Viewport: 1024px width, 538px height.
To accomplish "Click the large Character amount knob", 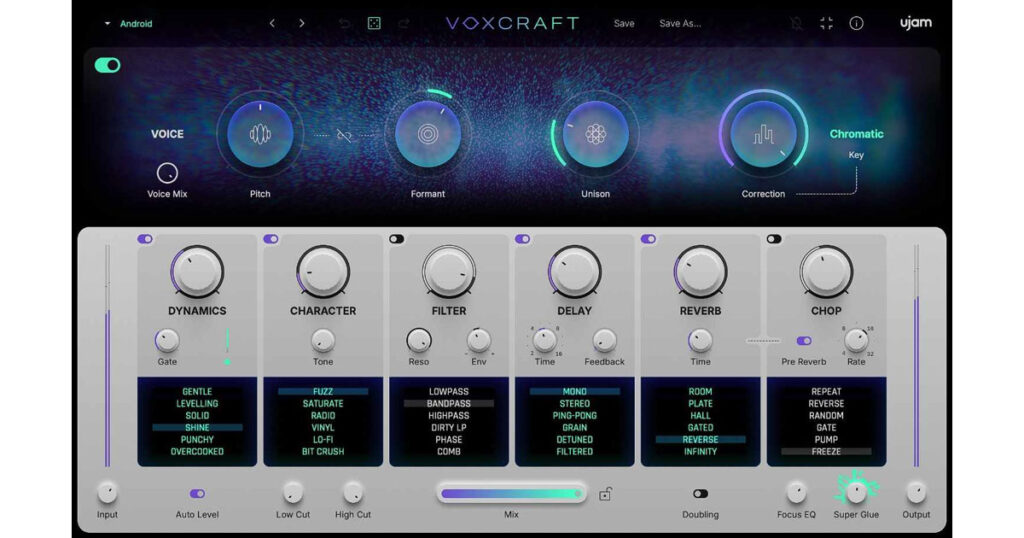I will point(323,272).
